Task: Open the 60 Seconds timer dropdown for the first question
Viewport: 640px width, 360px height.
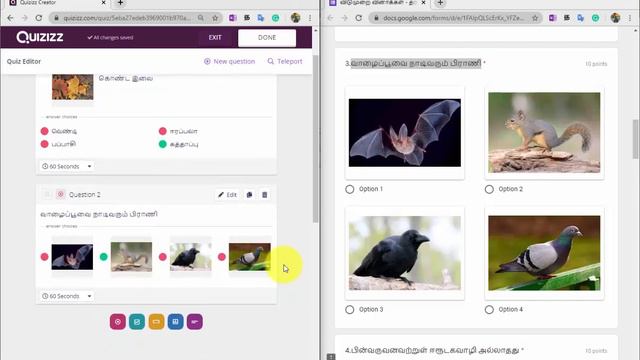Action: click(66, 167)
